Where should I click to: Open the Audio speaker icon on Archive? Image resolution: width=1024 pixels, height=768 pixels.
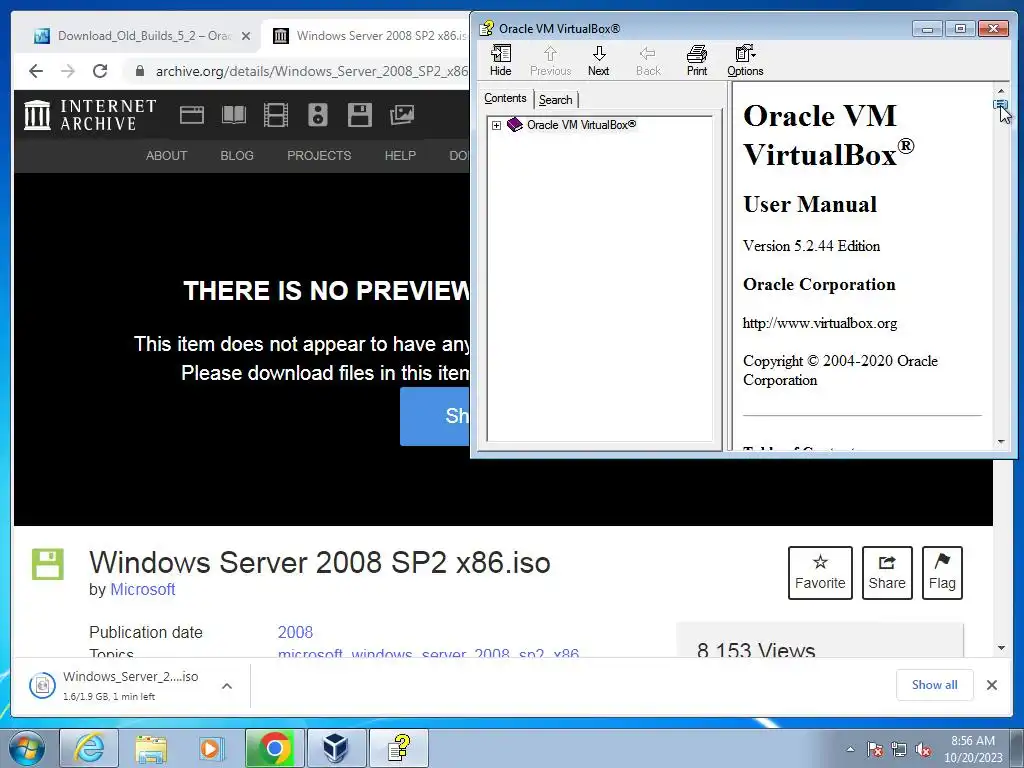tap(318, 115)
